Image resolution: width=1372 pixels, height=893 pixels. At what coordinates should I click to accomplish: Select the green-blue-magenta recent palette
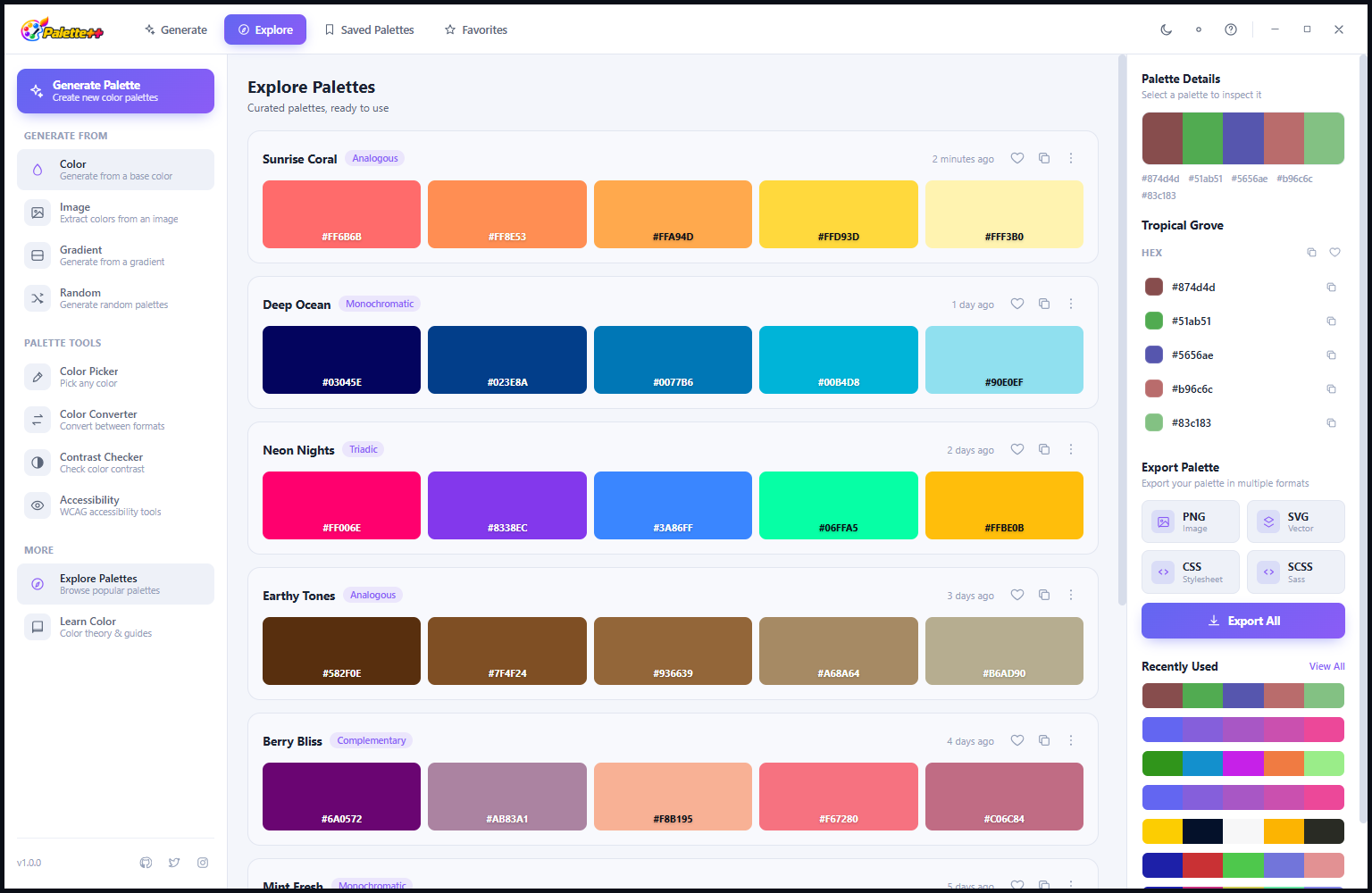(x=1243, y=764)
